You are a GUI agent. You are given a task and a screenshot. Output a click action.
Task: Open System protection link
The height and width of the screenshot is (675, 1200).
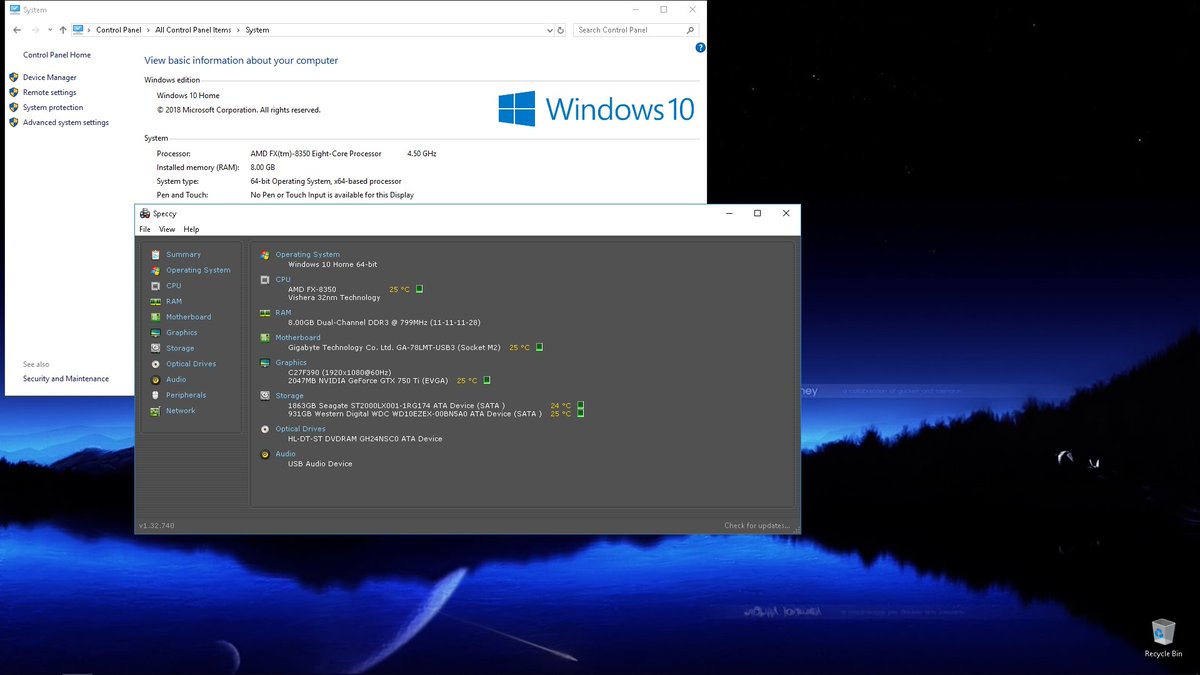tap(53, 107)
